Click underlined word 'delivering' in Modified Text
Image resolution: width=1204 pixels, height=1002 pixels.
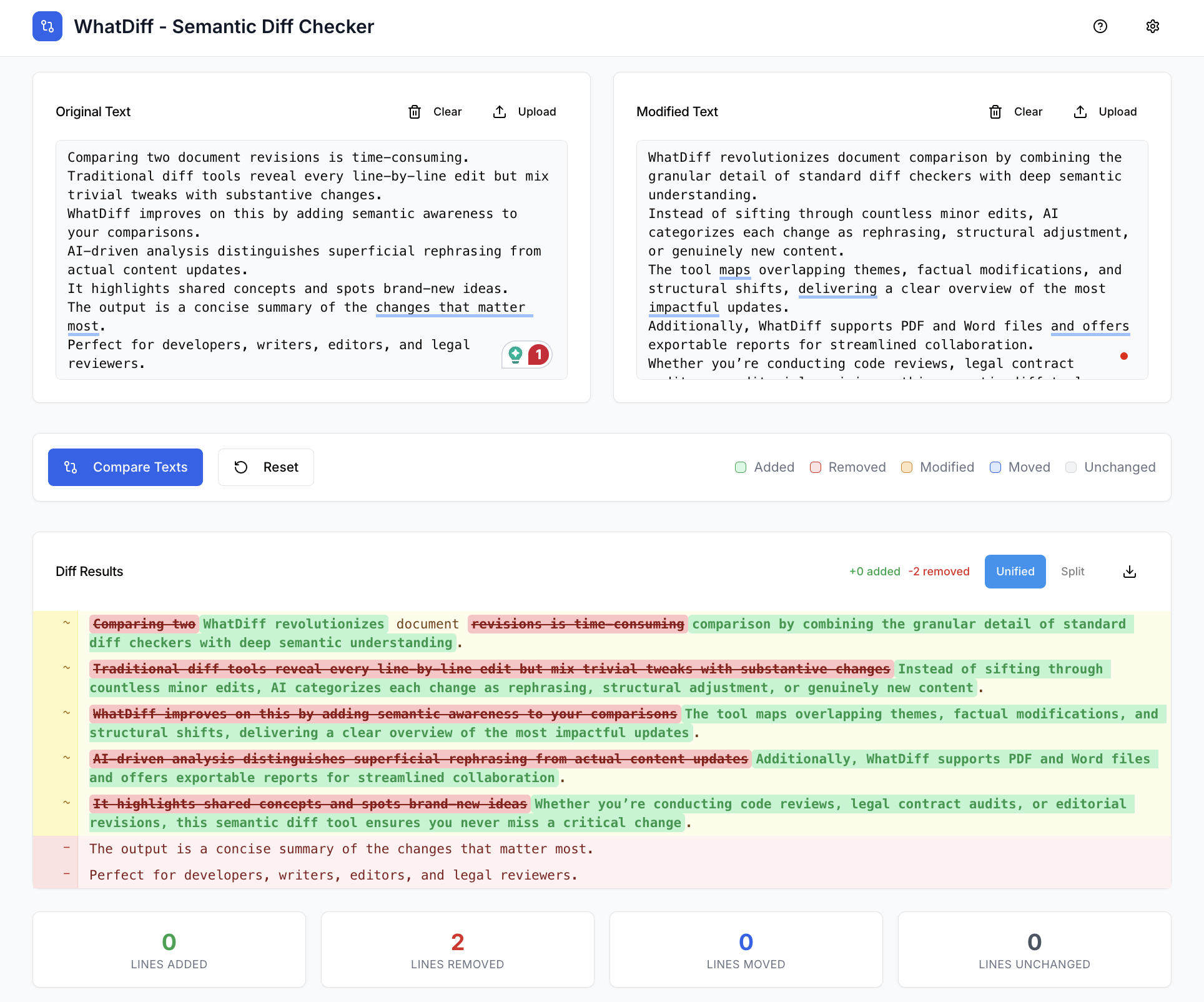pos(837,289)
